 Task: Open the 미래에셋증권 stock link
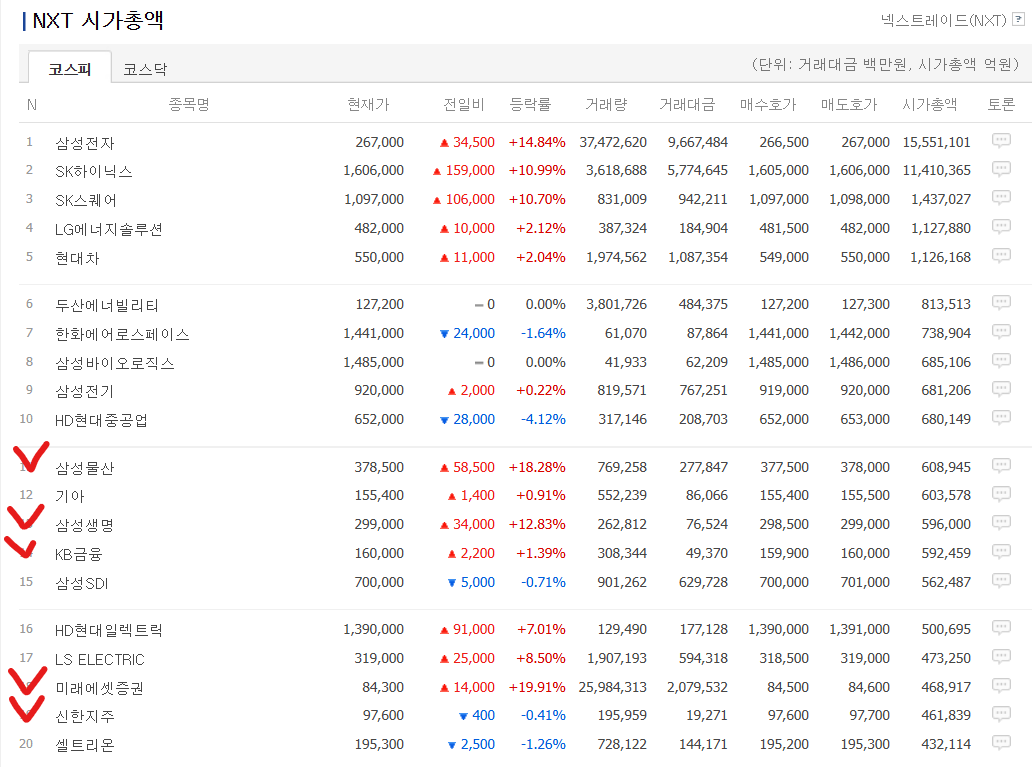click(x=99, y=688)
